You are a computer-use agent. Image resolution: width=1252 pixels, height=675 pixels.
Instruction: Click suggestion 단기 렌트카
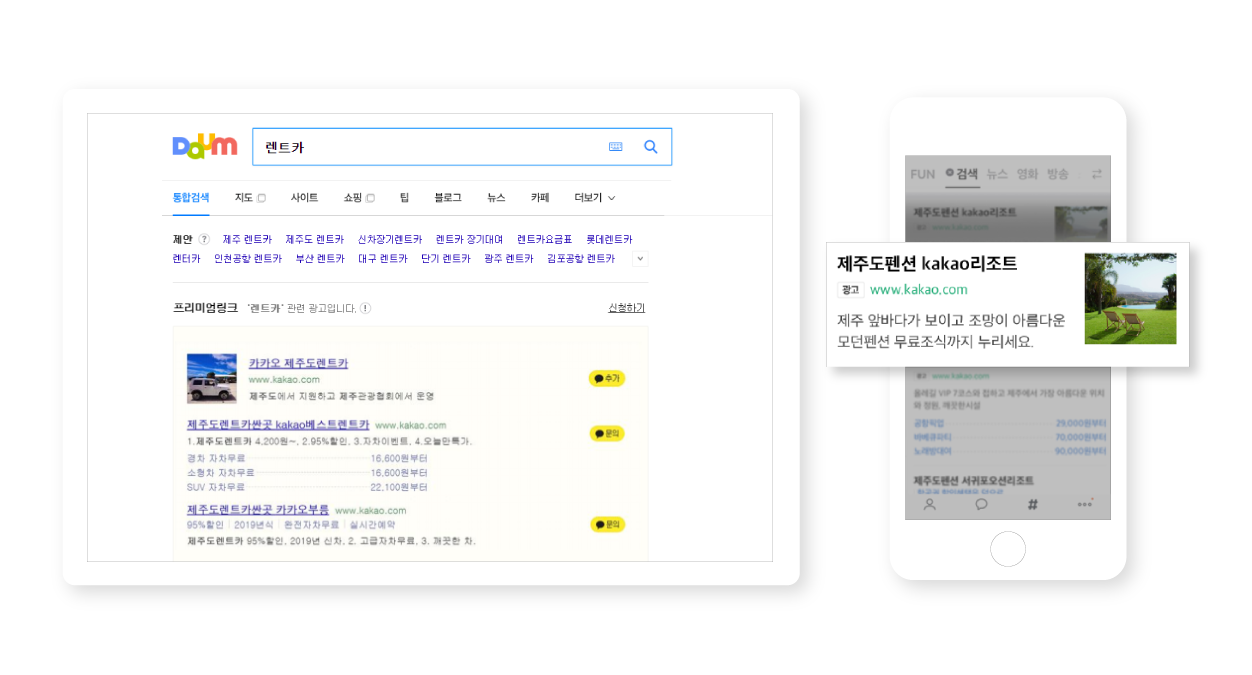pos(446,259)
